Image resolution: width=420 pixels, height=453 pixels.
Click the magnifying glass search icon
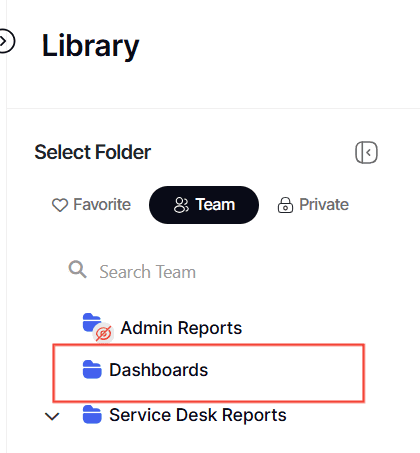77,269
